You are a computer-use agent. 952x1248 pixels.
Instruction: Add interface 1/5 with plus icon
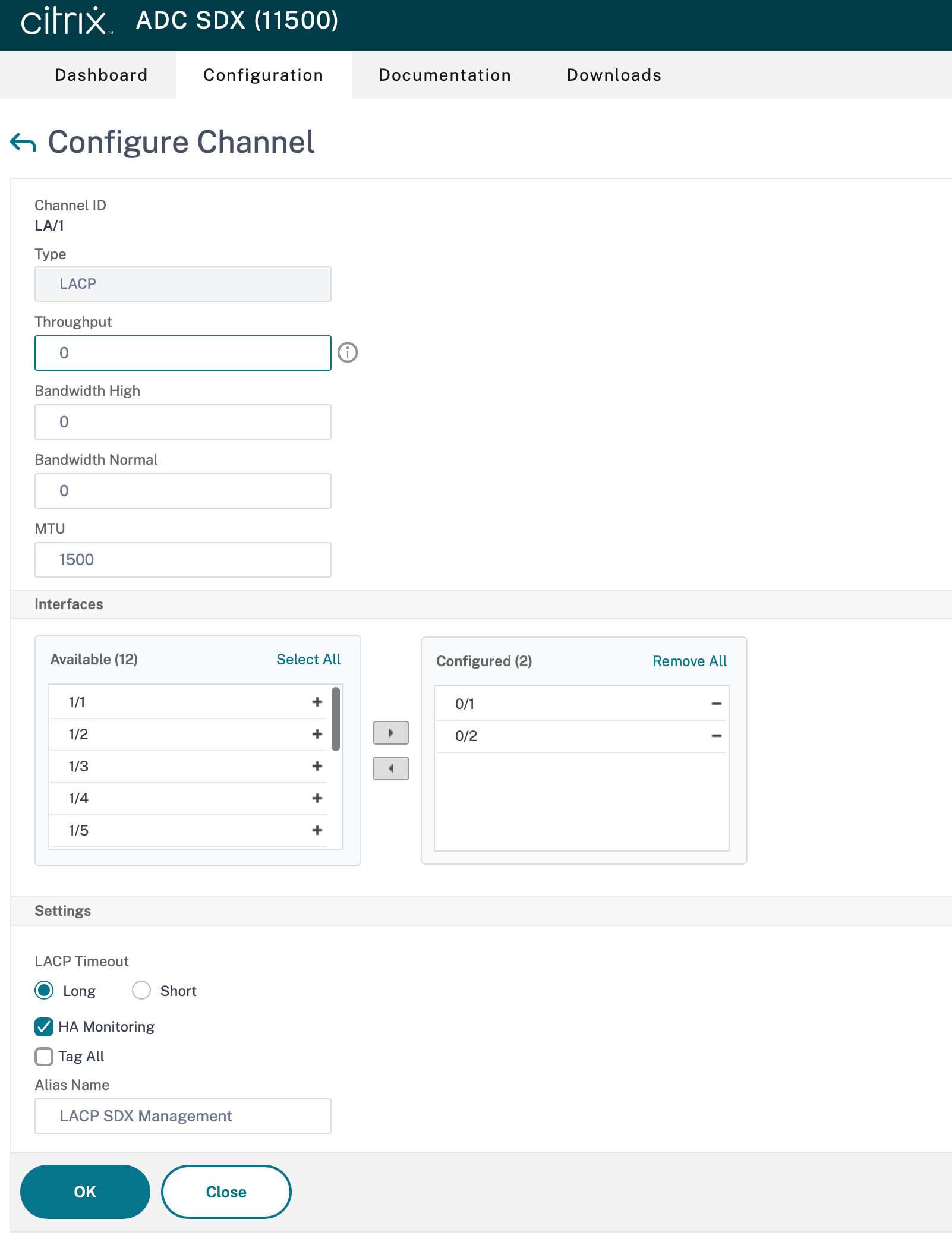(317, 830)
